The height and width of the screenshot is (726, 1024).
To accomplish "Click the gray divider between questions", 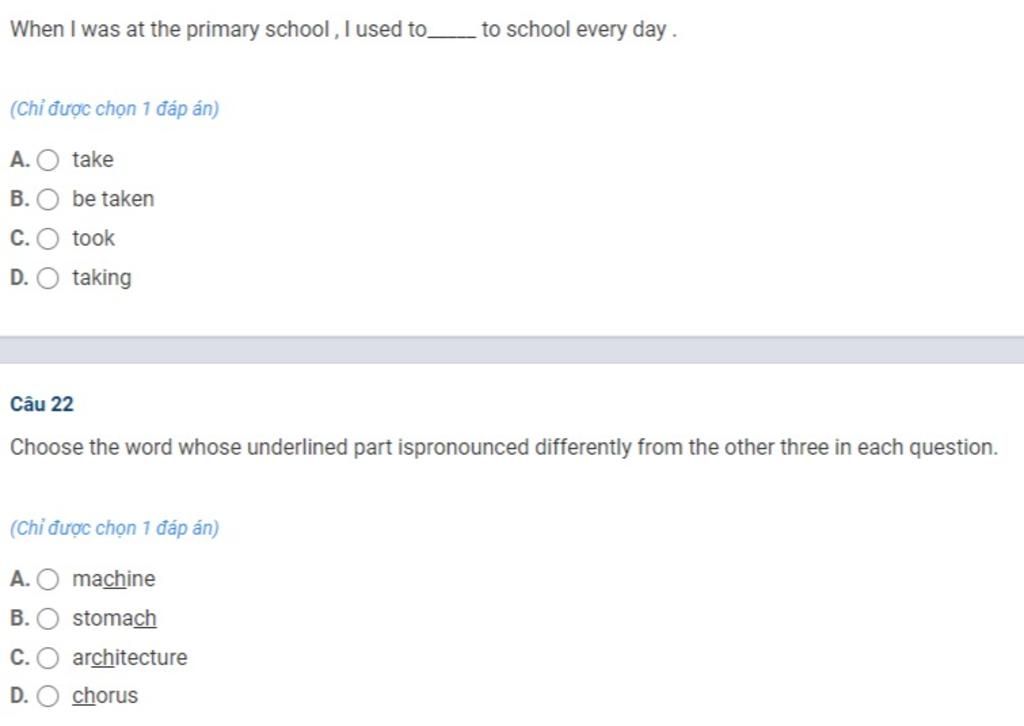I will [x=512, y=350].
